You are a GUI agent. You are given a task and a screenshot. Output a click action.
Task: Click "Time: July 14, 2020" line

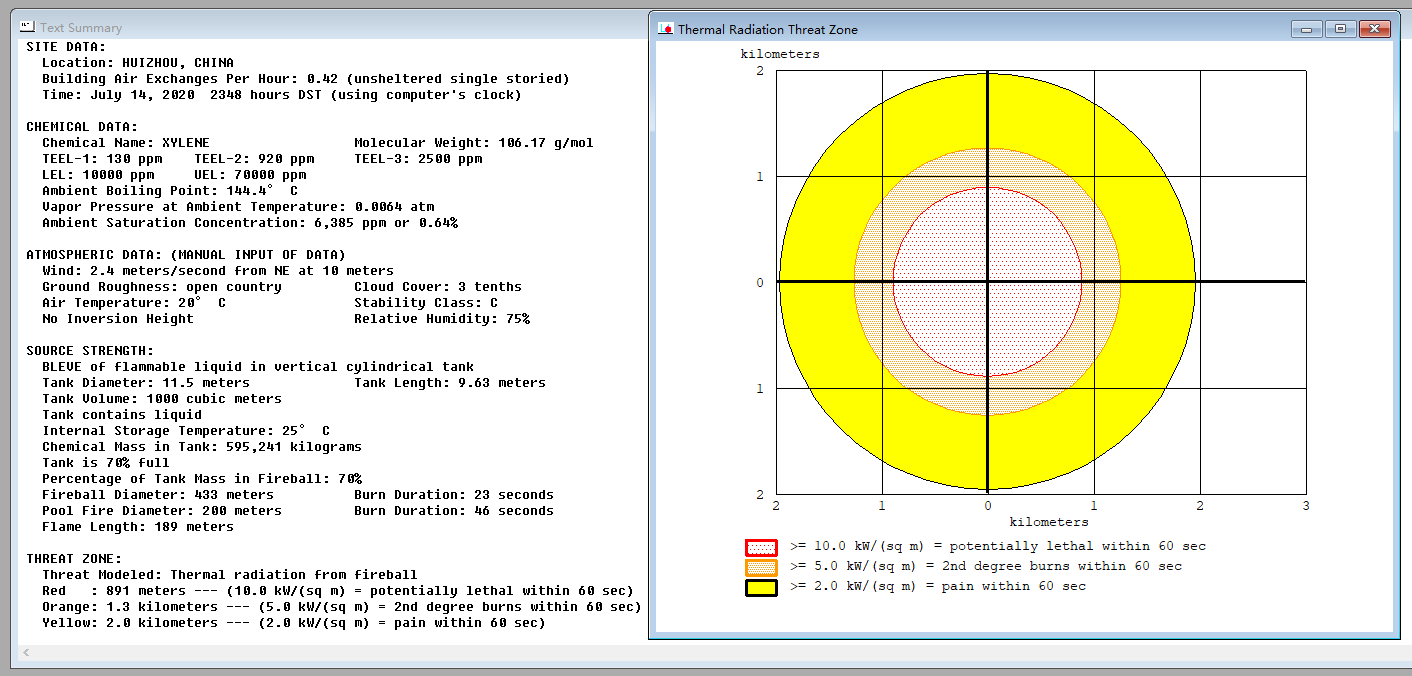click(282, 95)
